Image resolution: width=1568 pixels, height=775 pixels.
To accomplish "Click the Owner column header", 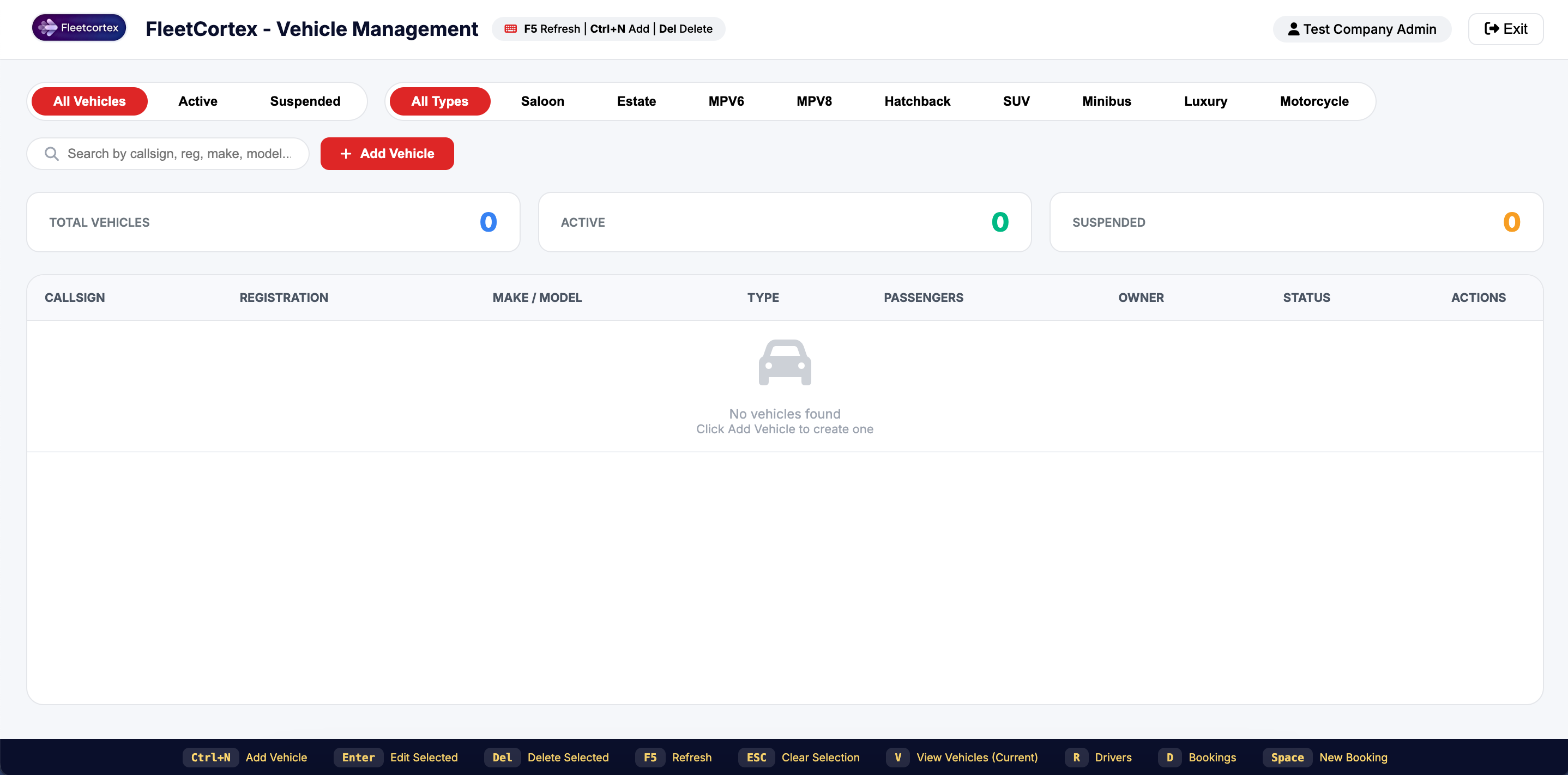I will pyautogui.click(x=1141, y=298).
